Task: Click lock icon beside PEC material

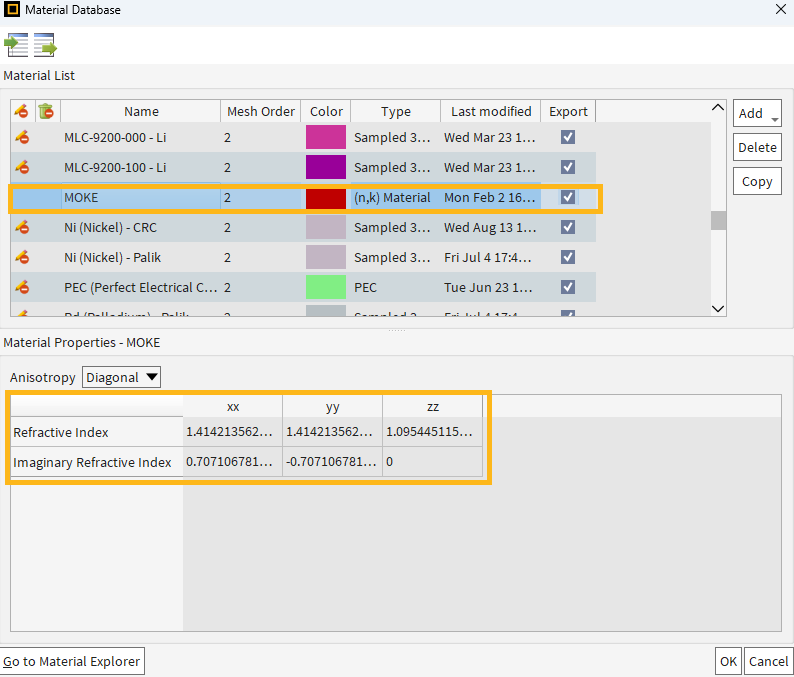Action: point(22,287)
